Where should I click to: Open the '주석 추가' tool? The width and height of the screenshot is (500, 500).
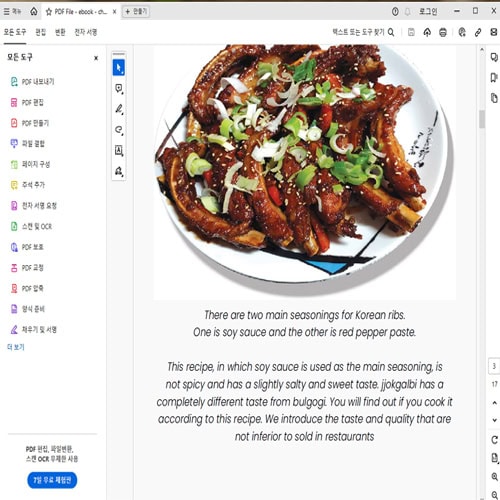click(x=28, y=185)
